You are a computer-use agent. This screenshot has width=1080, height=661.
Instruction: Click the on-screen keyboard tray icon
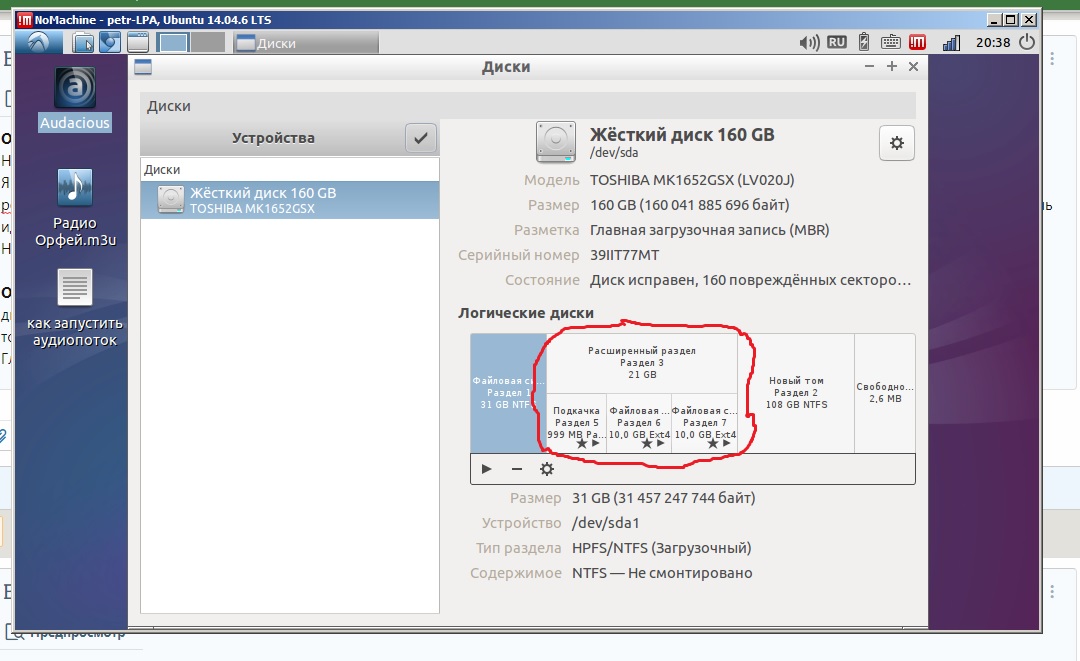tap(891, 43)
